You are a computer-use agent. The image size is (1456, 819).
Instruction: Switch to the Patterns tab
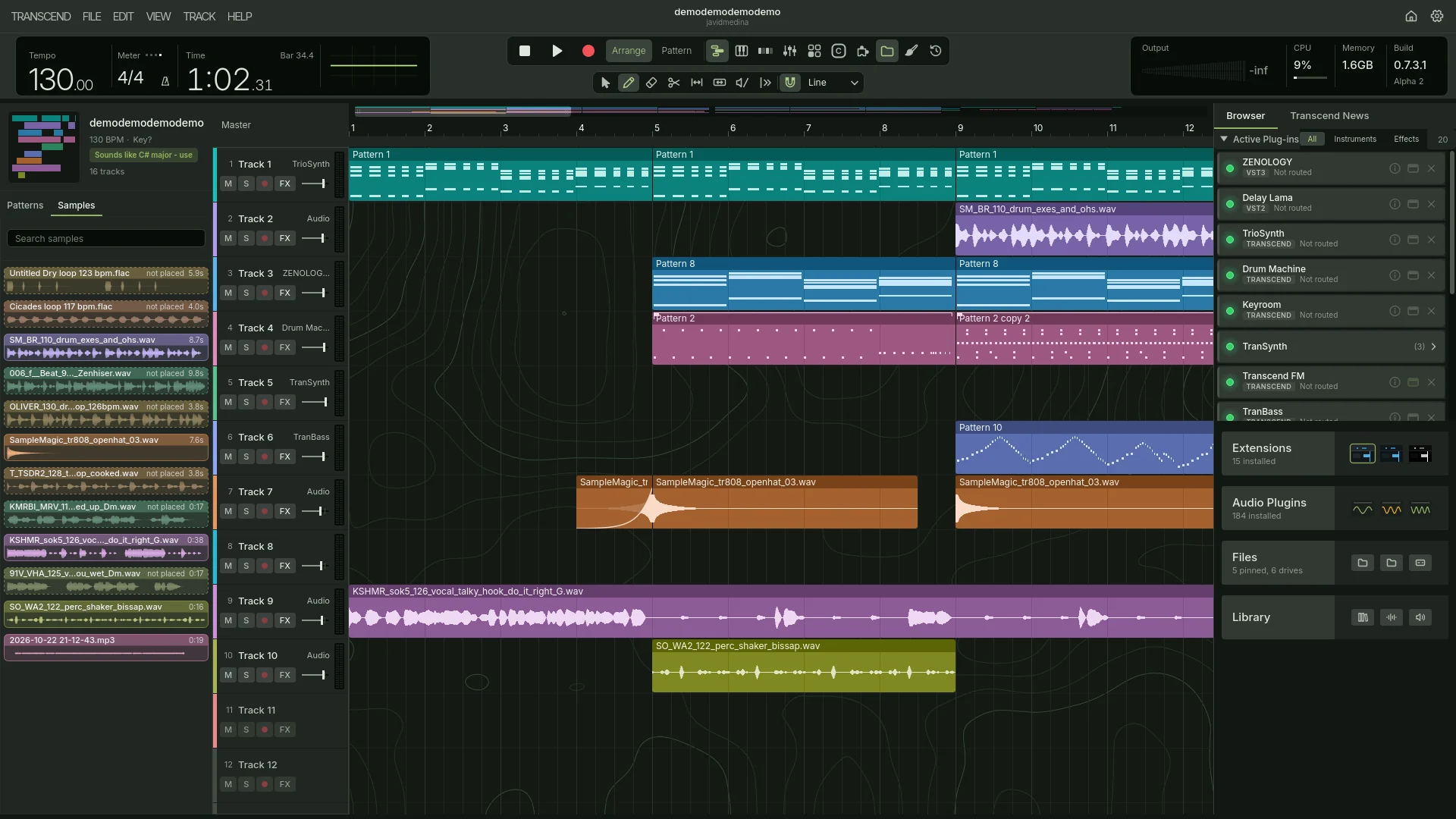25,206
